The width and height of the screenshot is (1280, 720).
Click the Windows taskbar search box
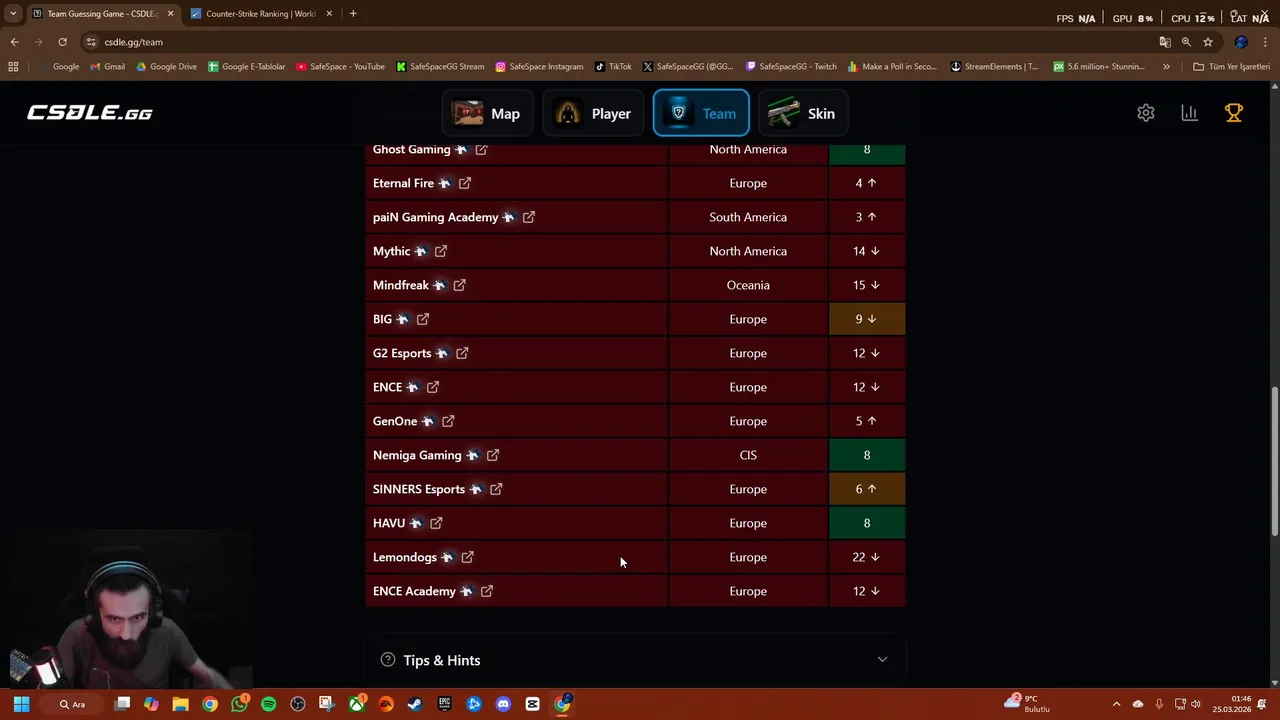(x=72, y=704)
